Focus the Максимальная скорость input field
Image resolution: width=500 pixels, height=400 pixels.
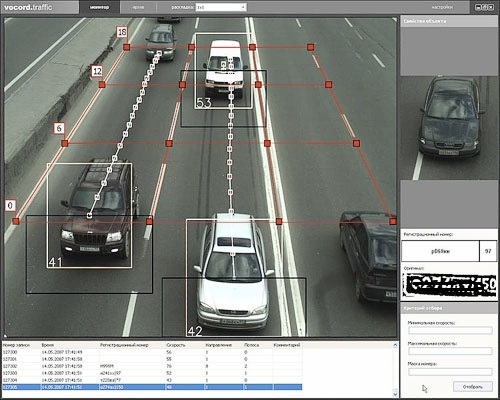point(450,351)
